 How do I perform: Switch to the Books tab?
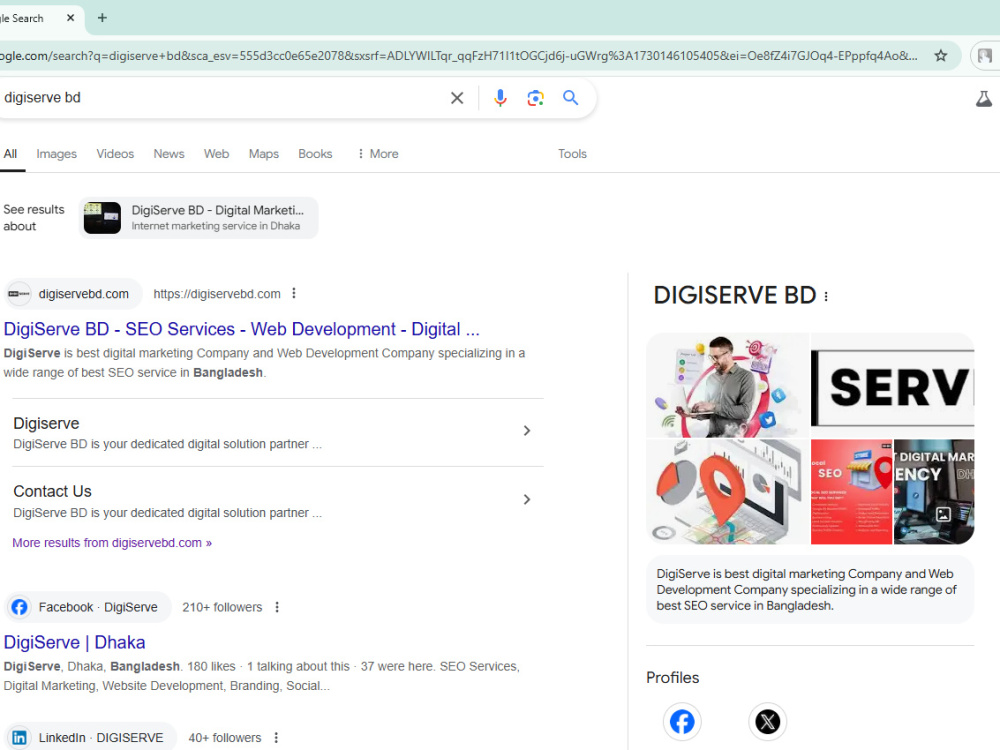point(315,154)
